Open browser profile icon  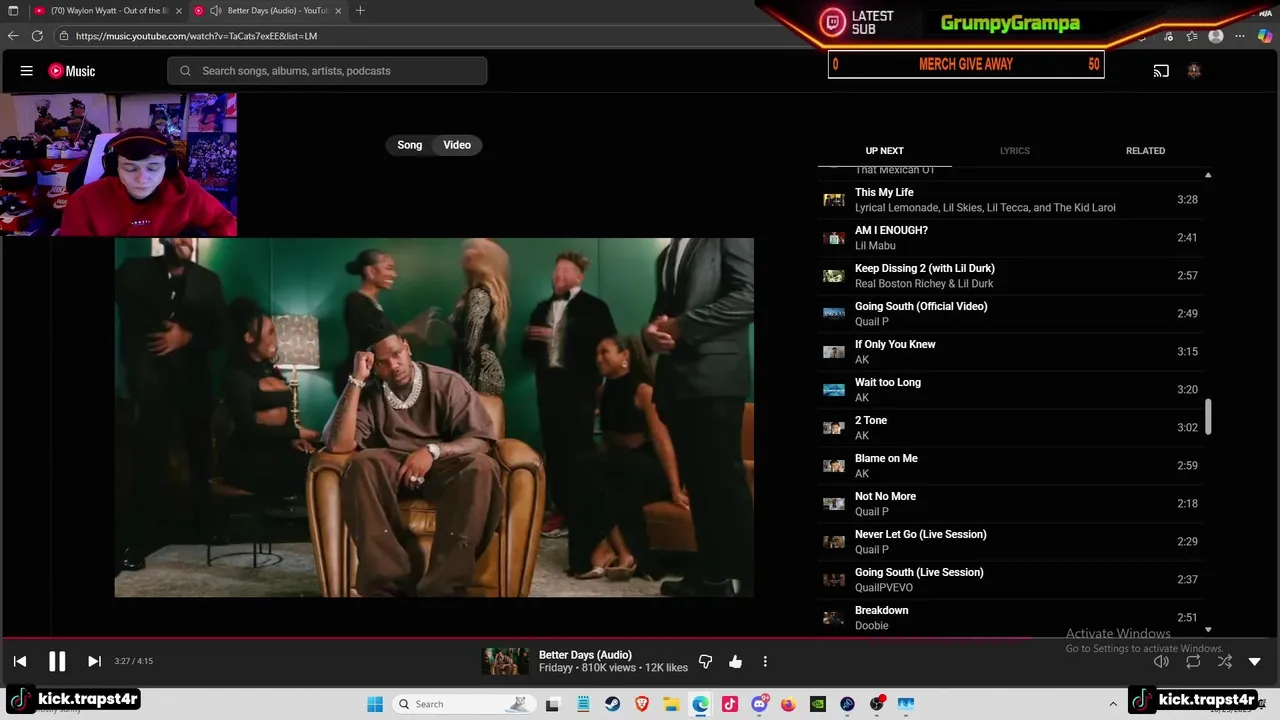click(1216, 36)
